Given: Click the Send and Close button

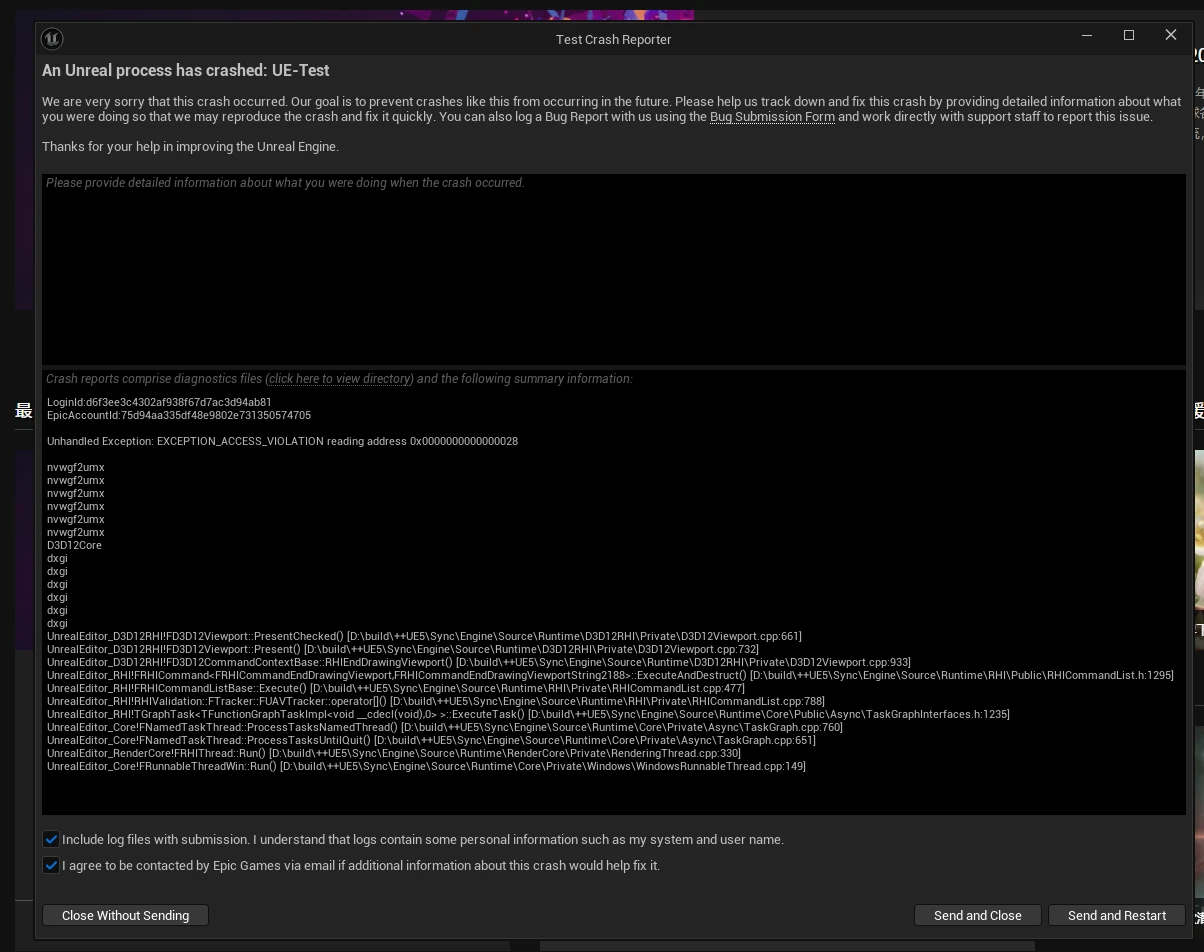Looking at the screenshot, I should [x=978, y=915].
